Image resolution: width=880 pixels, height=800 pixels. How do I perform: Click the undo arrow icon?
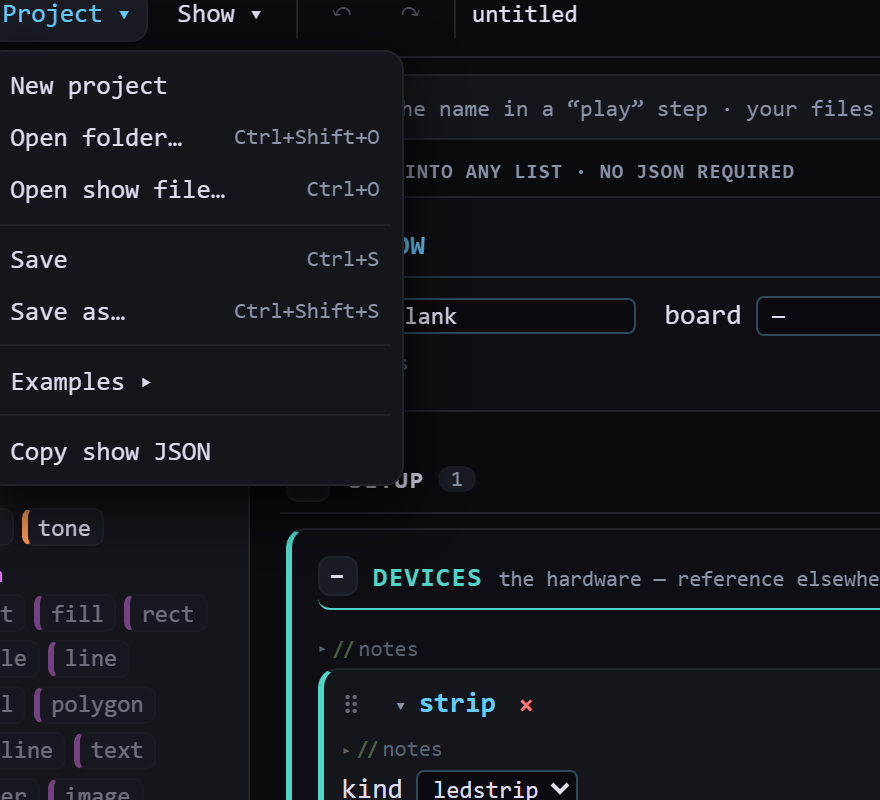click(x=342, y=13)
